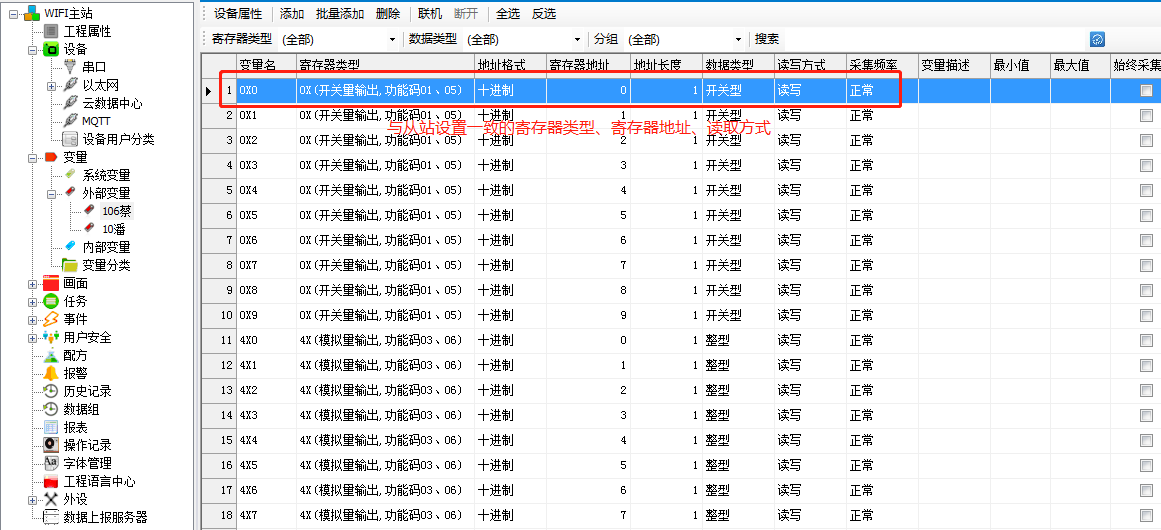Open the 历史记录 clock icon

coord(50,391)
